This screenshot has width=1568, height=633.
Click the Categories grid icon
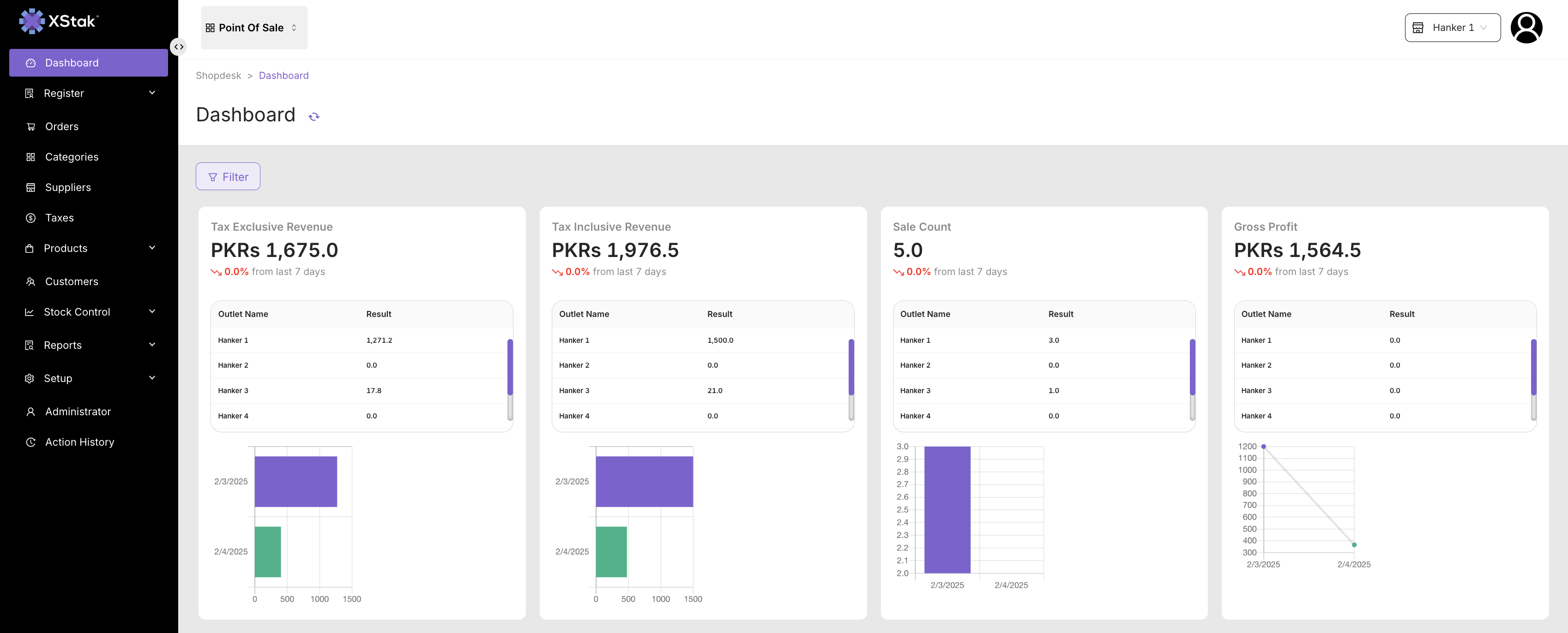(x=30, y=157)
